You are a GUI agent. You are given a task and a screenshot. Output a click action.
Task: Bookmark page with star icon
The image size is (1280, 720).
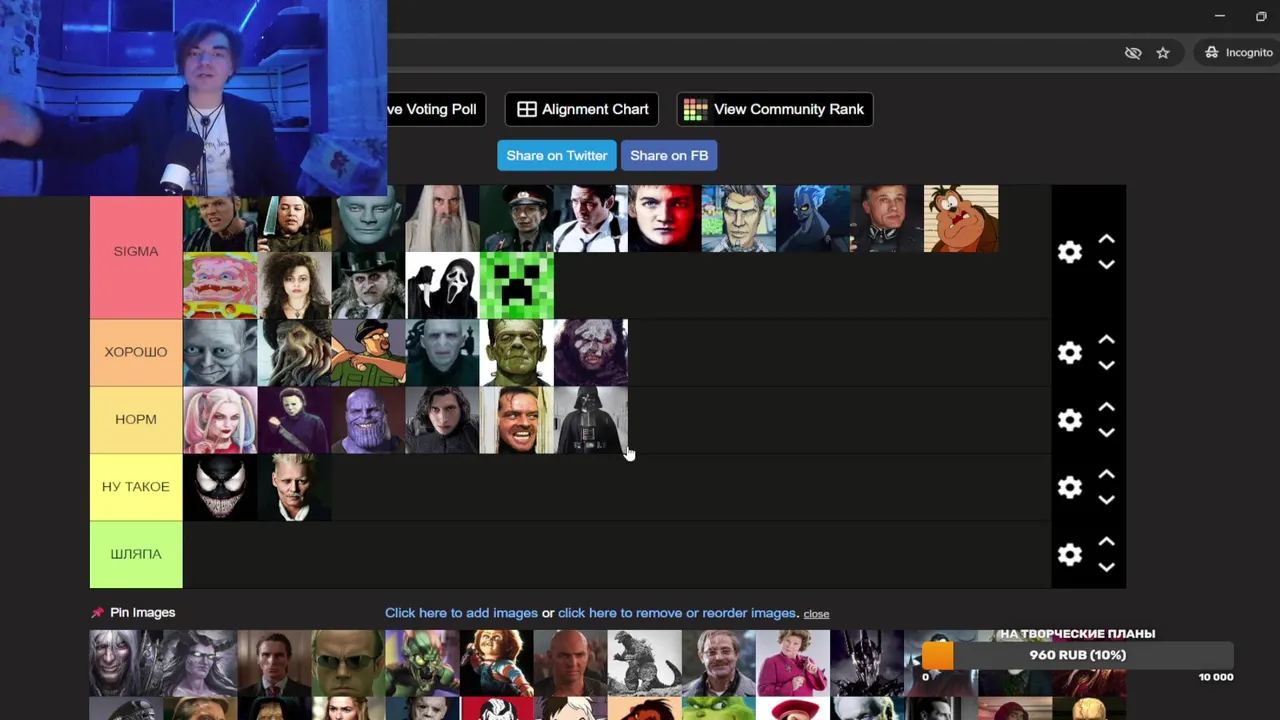coord(1163,53)
